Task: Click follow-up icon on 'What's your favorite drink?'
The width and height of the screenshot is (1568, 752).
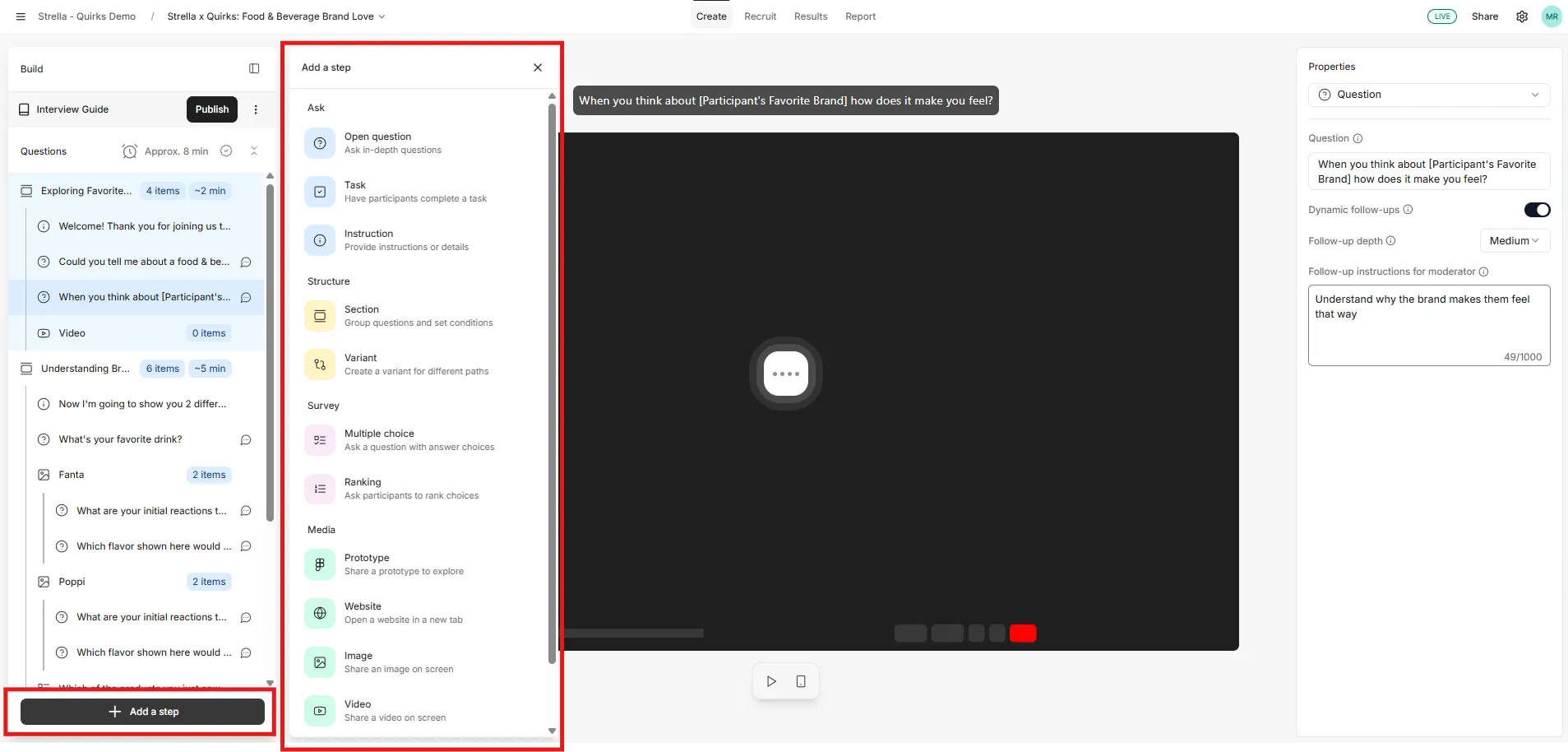Action: [246, 439]
